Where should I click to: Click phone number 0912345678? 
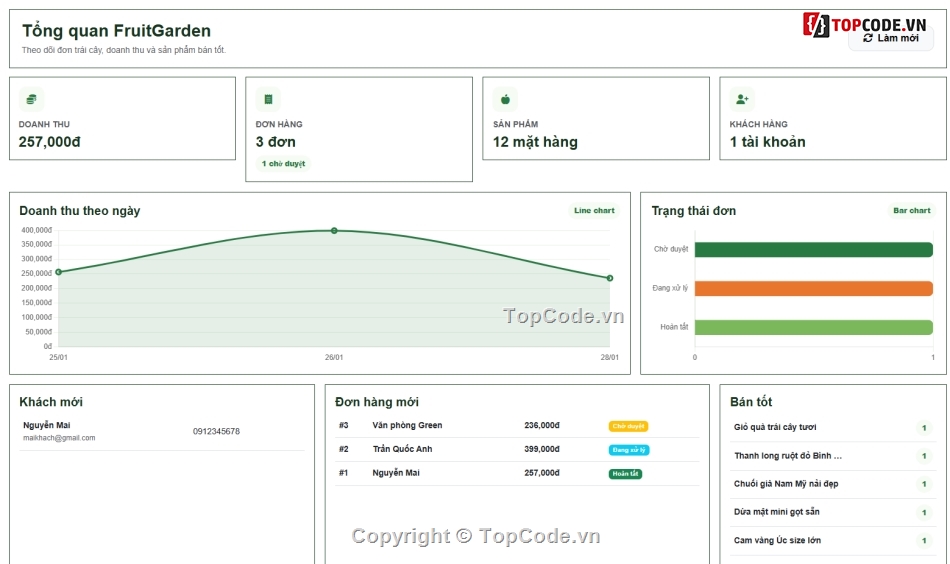pos(216,431)
